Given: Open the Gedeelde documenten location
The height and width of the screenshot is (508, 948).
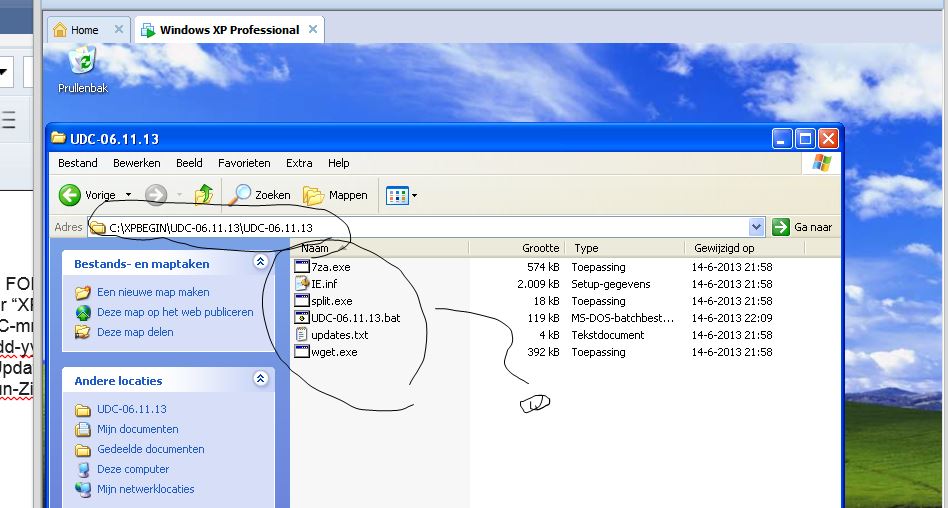Looking at the screenshot, I should point(151,449).
